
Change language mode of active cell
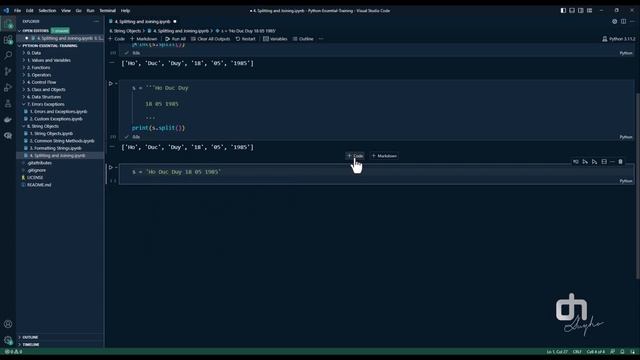[x=626, y=181]
